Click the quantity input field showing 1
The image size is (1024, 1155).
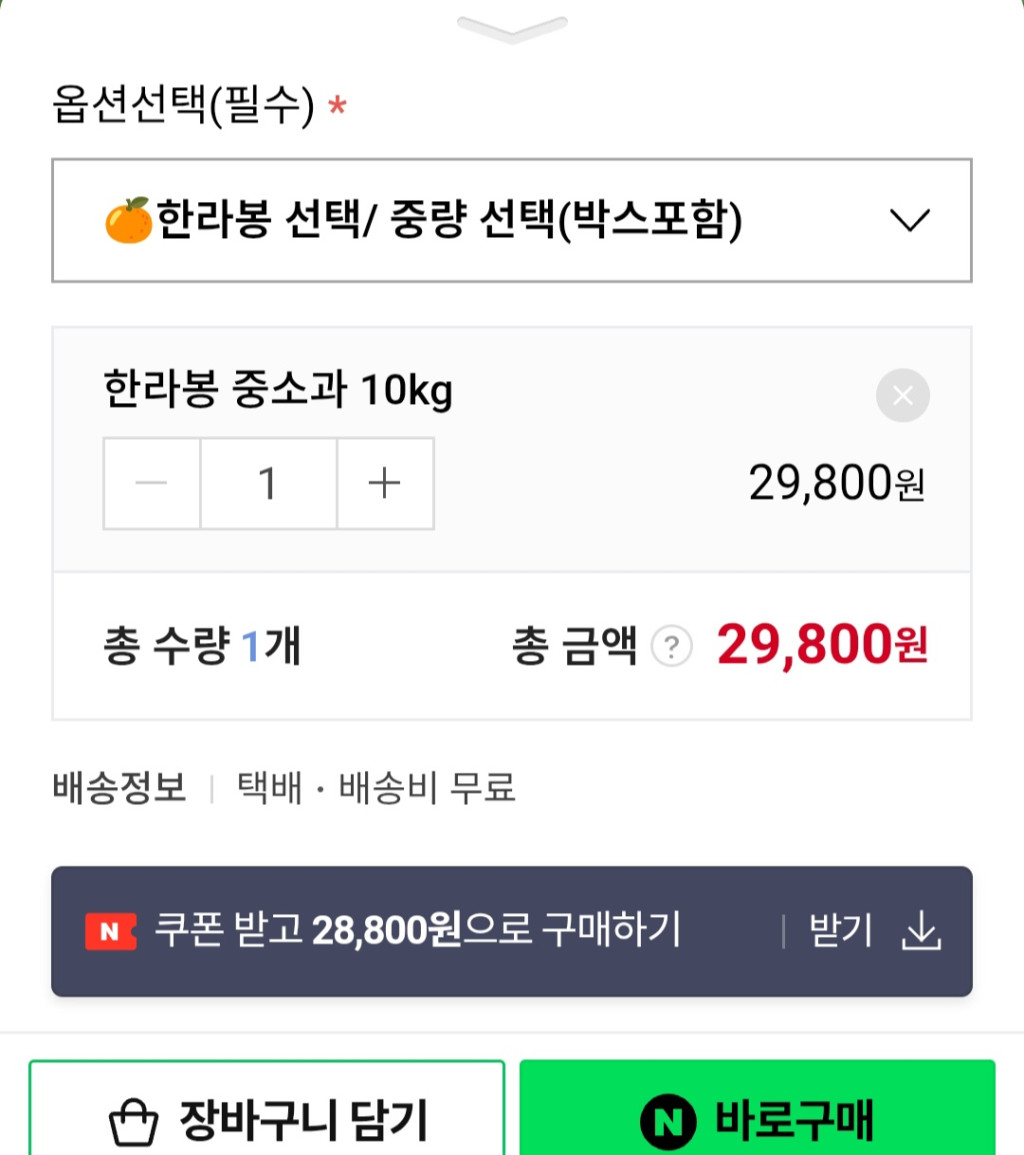coord(268,484)
